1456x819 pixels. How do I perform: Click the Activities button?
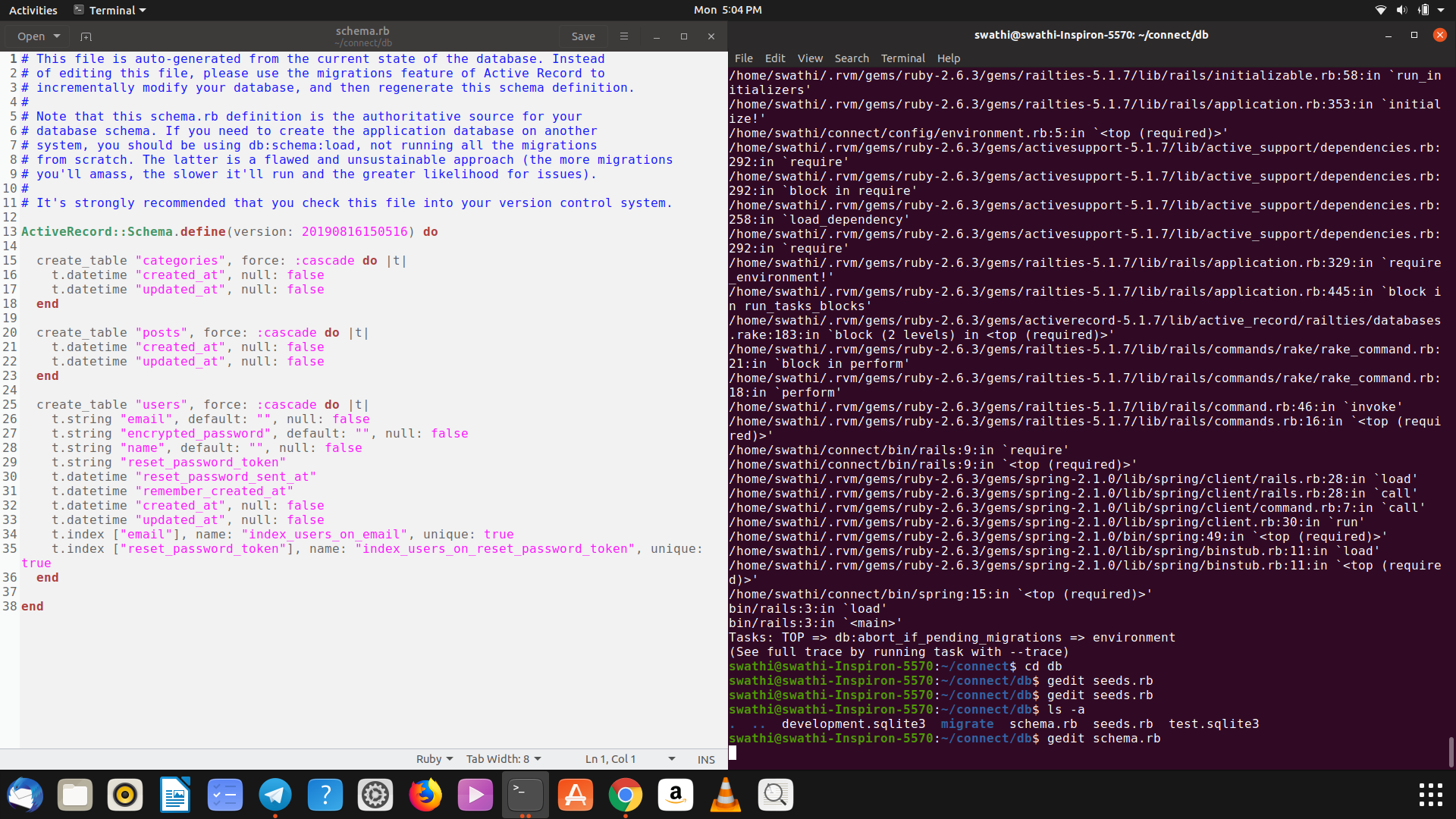(33, 10)
